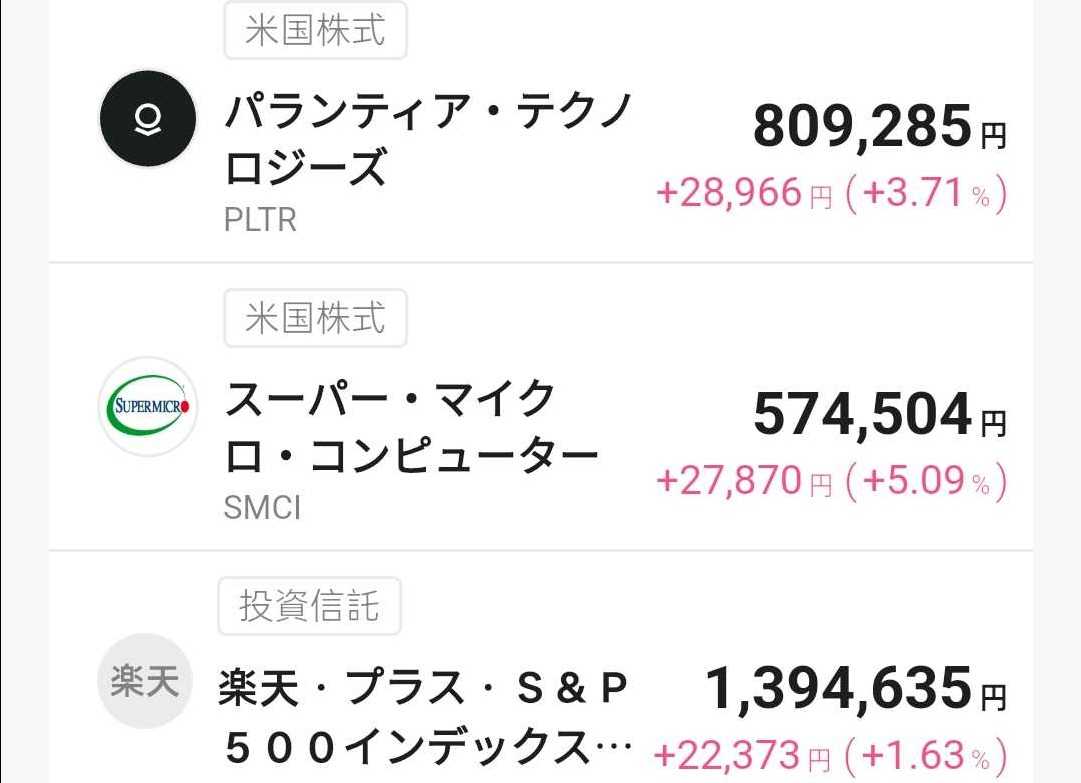Click the SMCI ticker symbol
Image resolution: width=1081 pixels, height=783 pixels.
[x=262, y=508]
